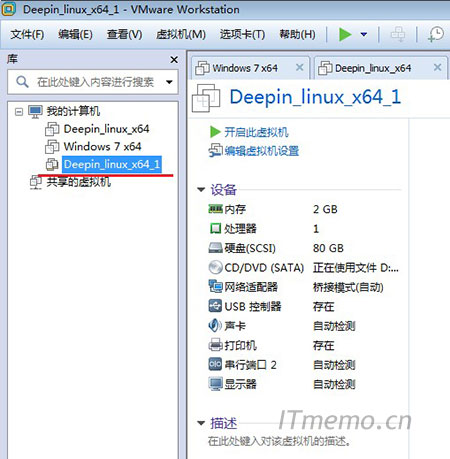Click the 2 GB memory value
This screenshot has height=459, width=450.
325,209
